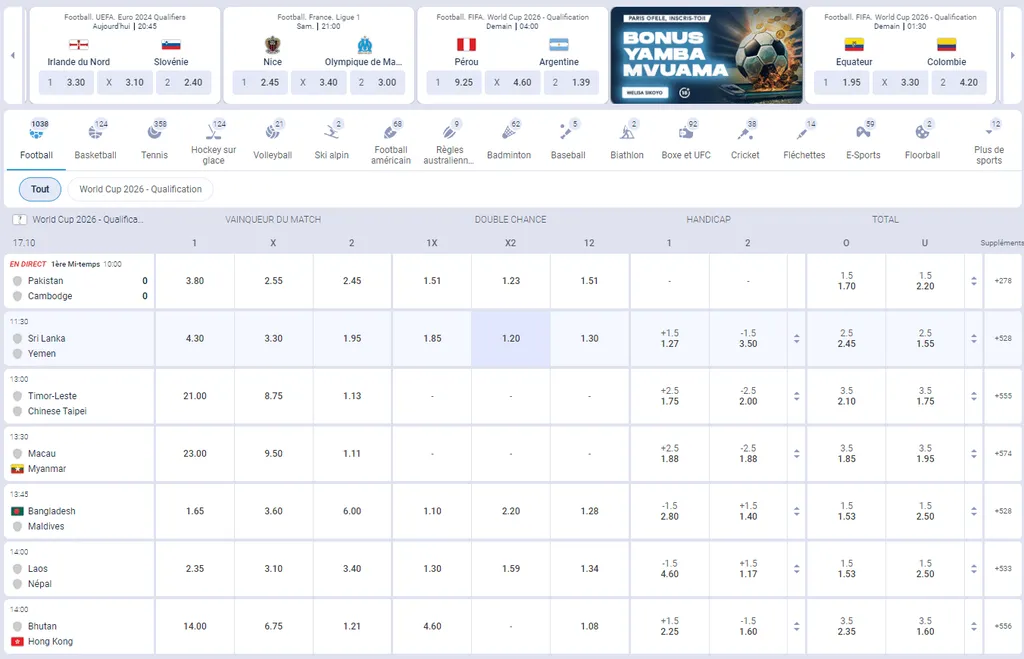Open the Tennis sport category
This screenshot has height=659, width=1024.
coord(154,133)
